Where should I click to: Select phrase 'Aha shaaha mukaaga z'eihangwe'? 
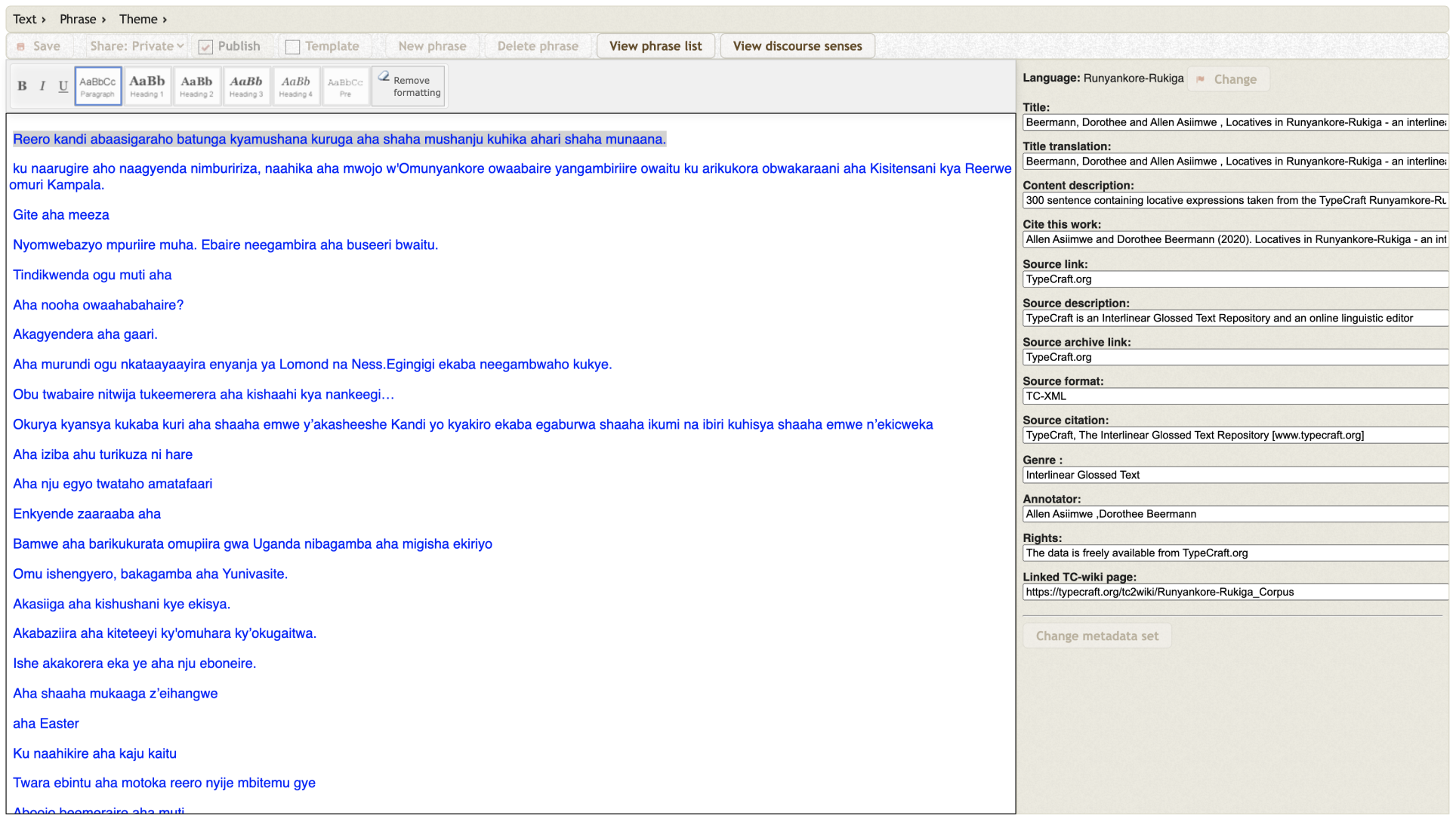point(115,694)
